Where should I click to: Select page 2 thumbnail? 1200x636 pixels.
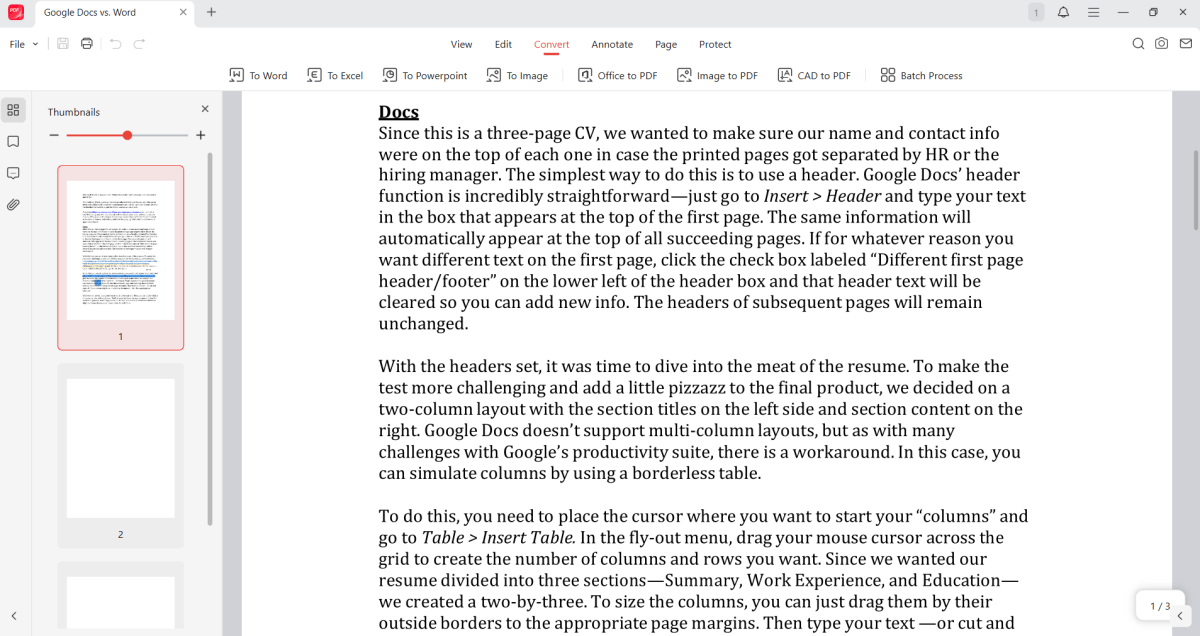coord(120,455)
